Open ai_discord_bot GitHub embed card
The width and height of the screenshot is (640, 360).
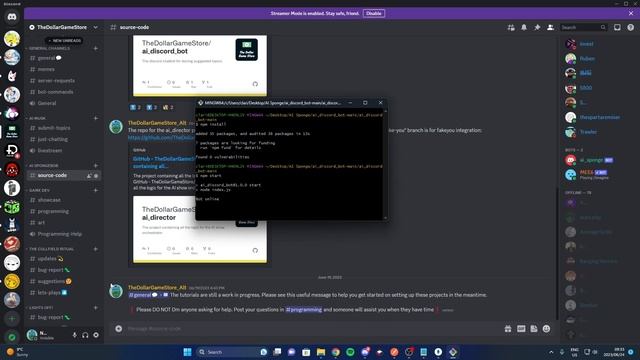pos(200,66)
